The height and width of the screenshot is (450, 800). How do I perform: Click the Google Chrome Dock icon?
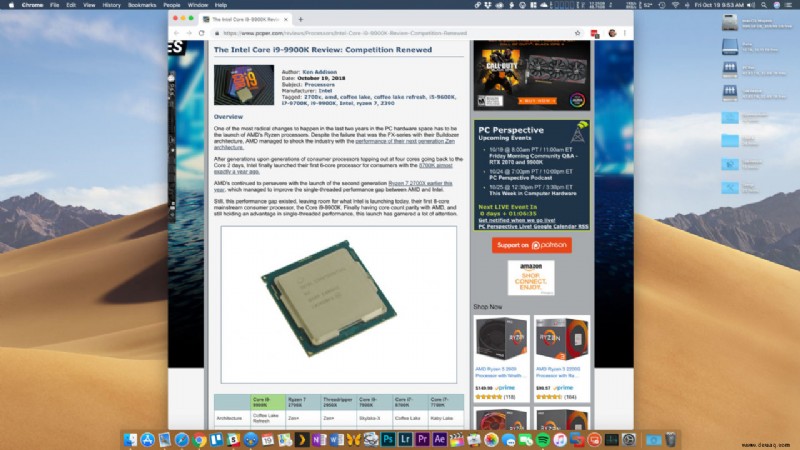click(x=199, y=440)
